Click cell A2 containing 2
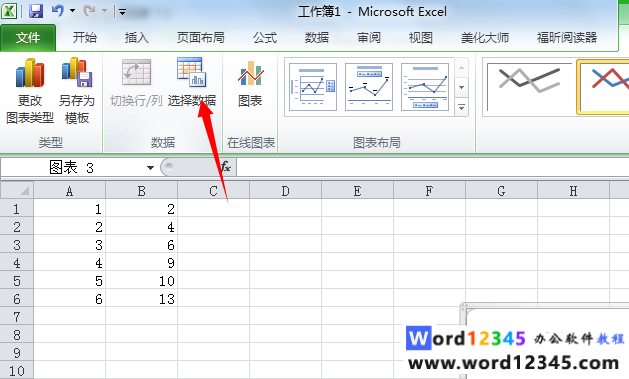Screen dimensions: 629x379 click(69, 227)
